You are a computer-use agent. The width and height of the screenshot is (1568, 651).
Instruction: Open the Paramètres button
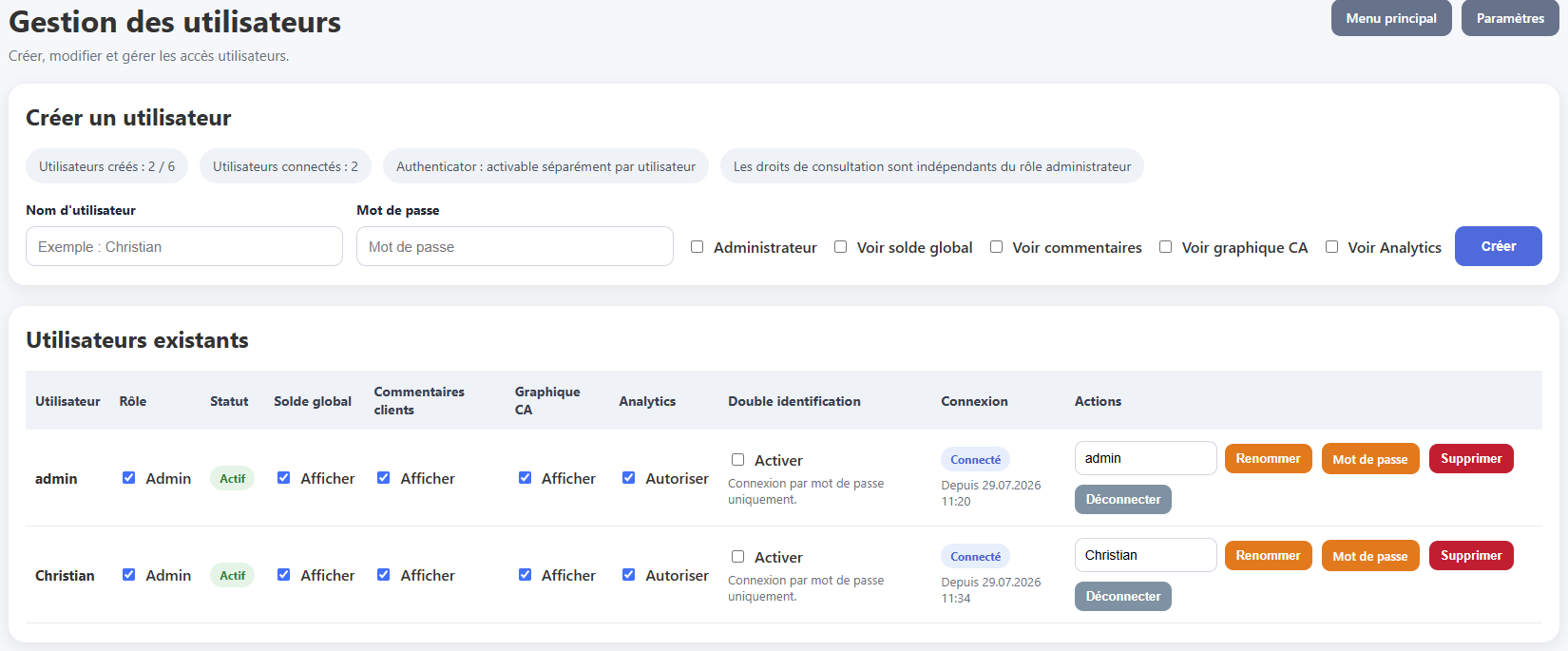1510,18
